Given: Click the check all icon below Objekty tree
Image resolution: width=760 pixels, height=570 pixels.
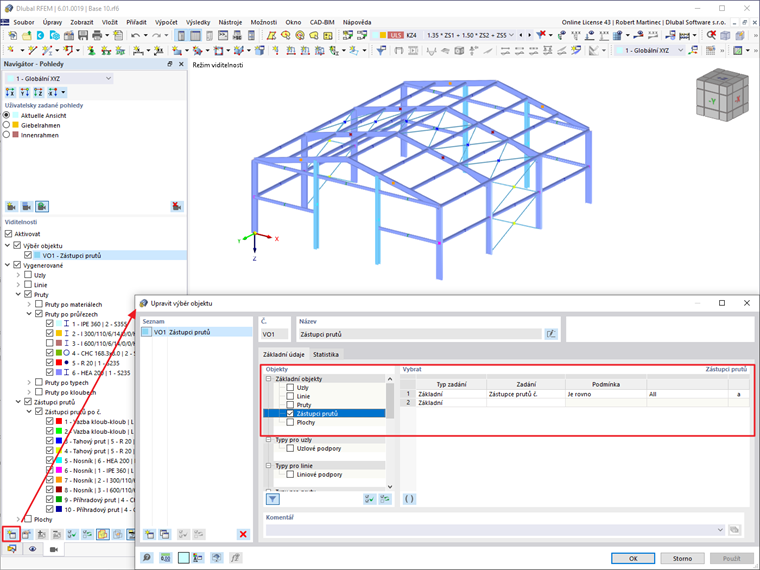Looking at the screenshot, I should (369, 499).
